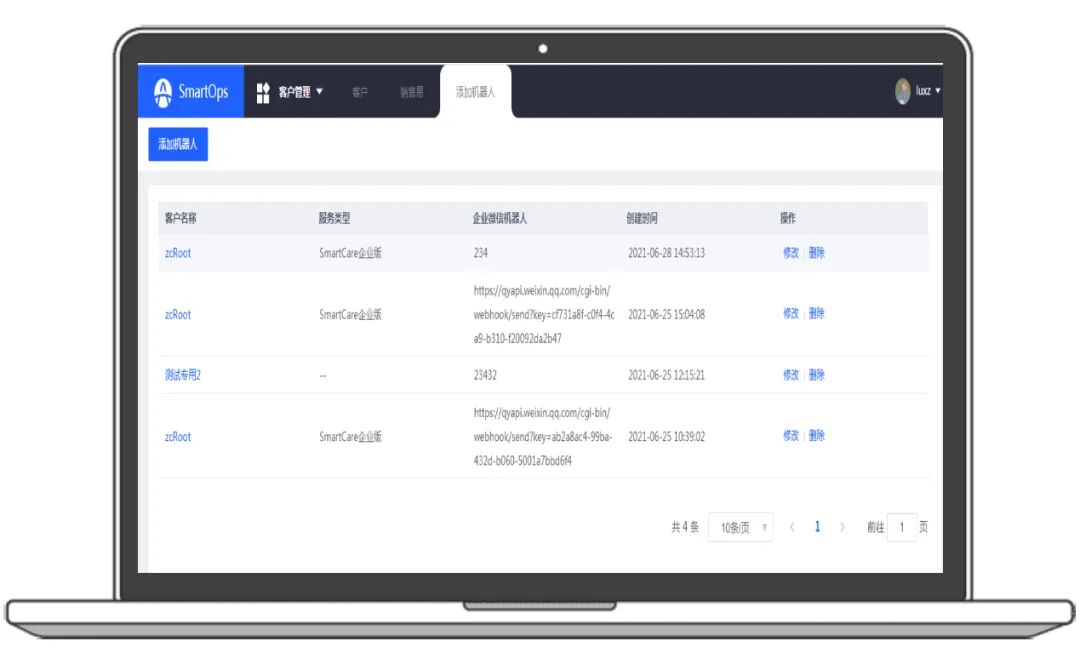This screenshot has width=1080, height=664.
Task: Select the 添加机器人 tab
Action: pos(475,92)
